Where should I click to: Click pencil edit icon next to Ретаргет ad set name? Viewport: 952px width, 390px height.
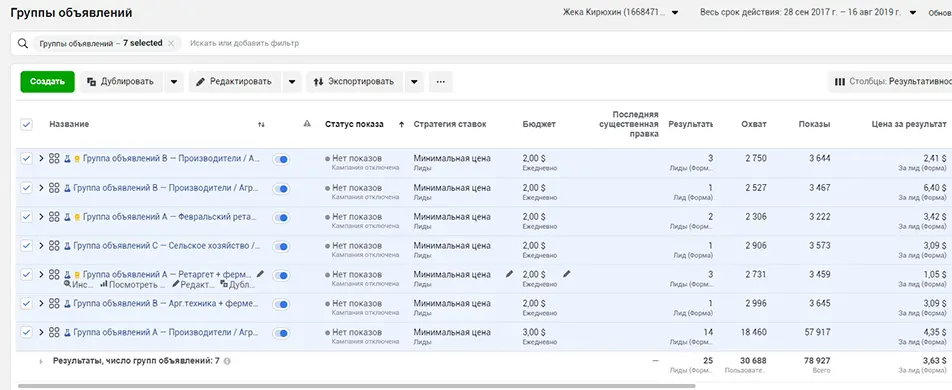[261, 274]
